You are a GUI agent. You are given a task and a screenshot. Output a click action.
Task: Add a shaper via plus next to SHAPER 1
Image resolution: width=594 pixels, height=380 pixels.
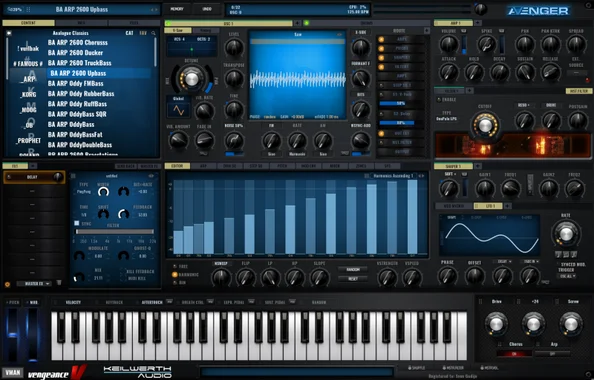click(478, 166)
